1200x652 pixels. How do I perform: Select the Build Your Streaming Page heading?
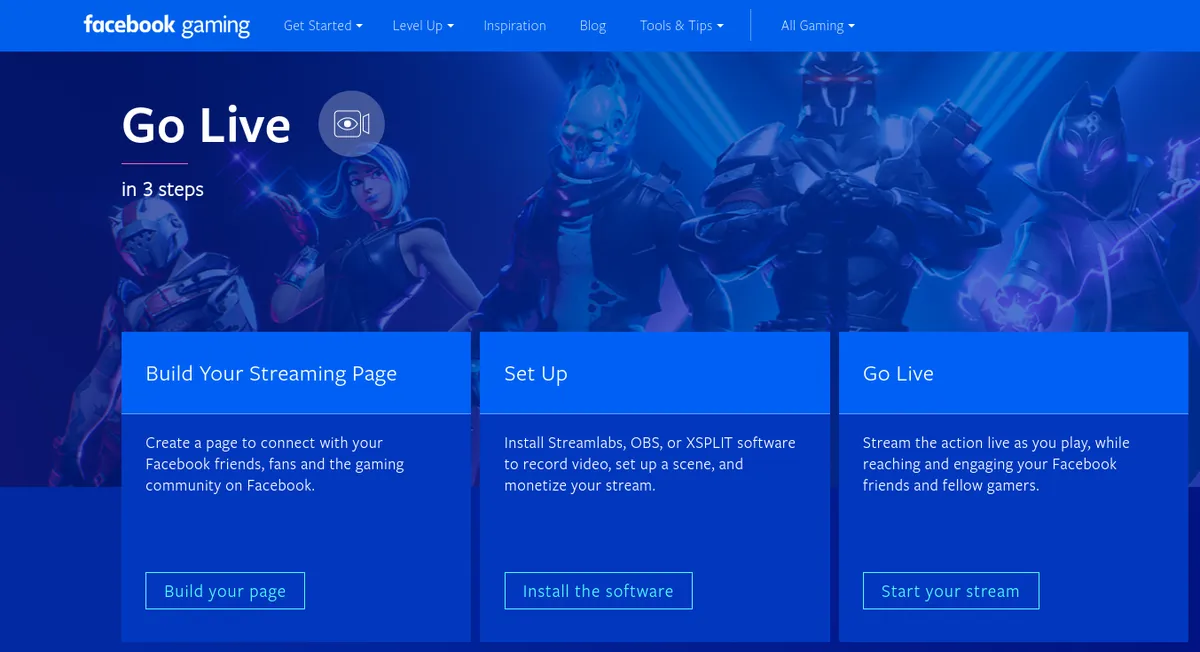coord(271,374)
